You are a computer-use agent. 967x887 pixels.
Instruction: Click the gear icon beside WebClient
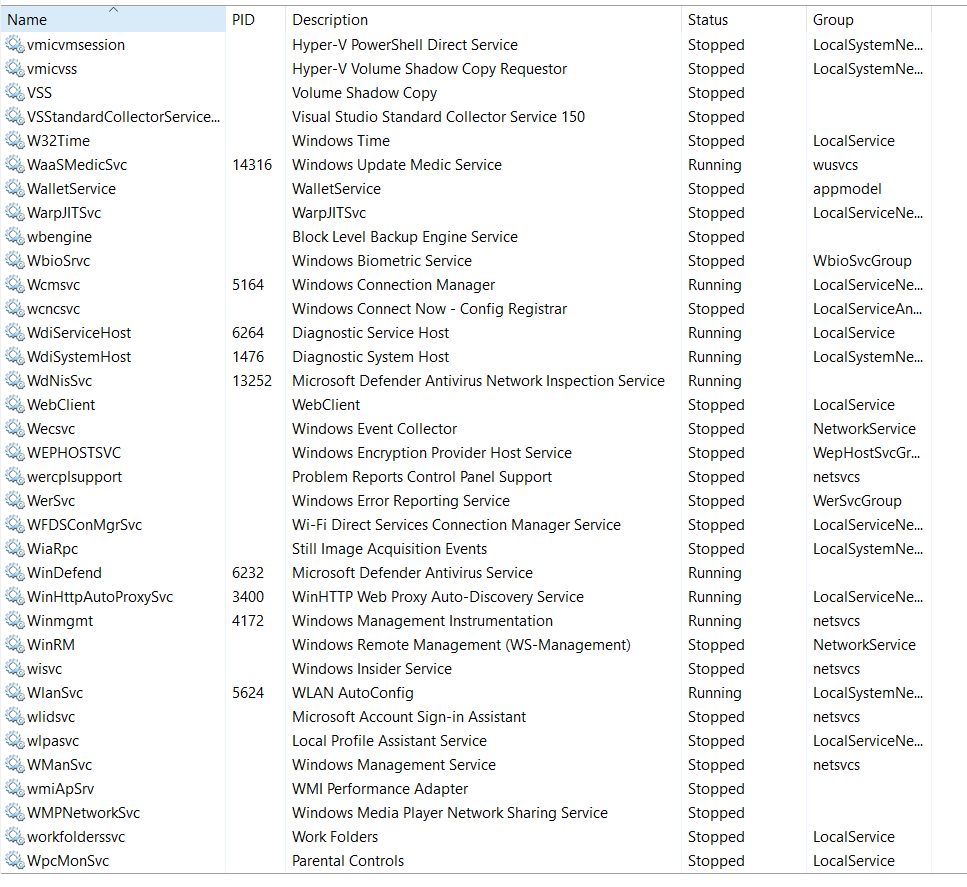(15, 405)
